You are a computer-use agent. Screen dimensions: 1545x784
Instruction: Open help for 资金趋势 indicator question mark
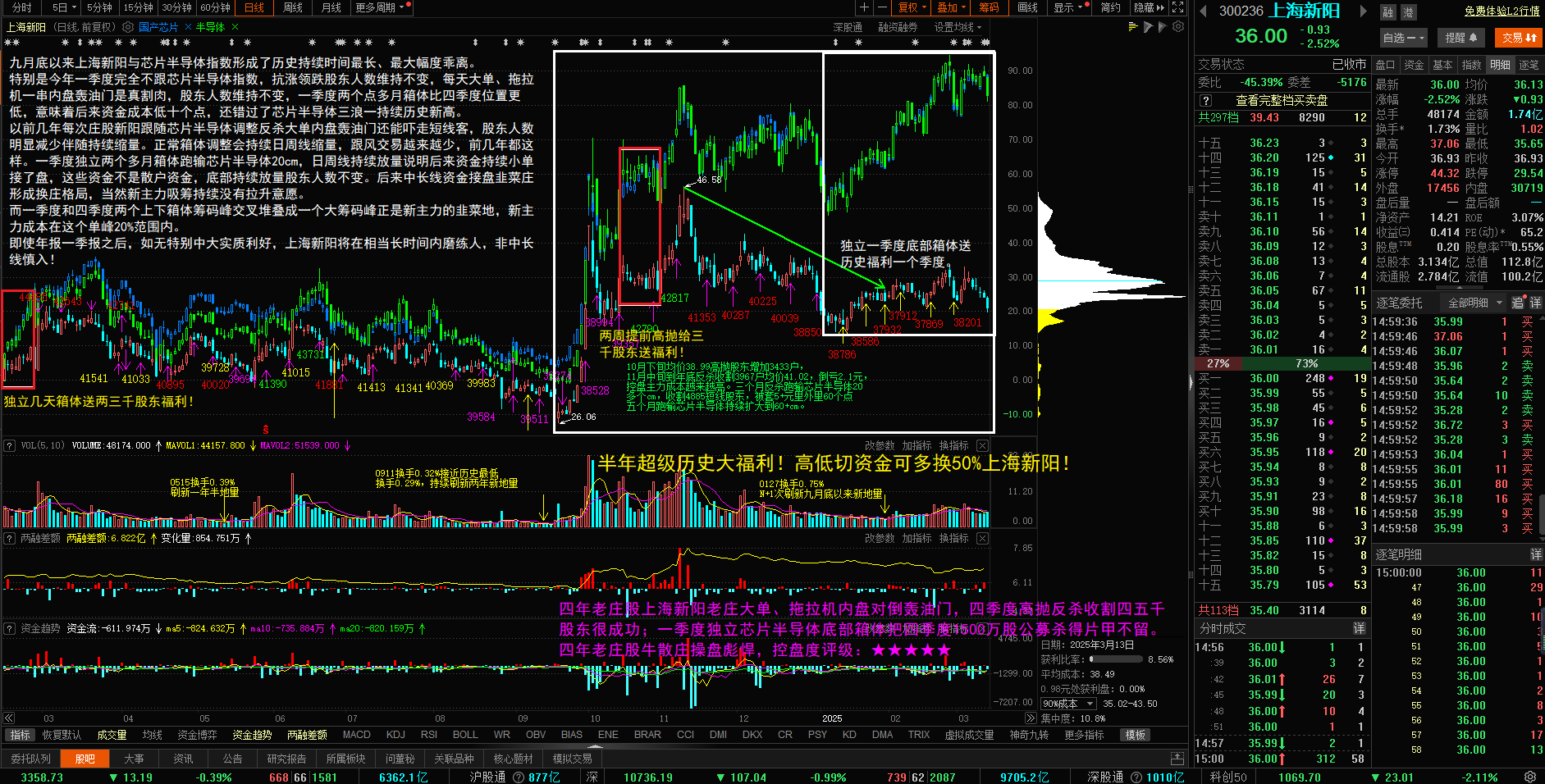click(10, 628)
